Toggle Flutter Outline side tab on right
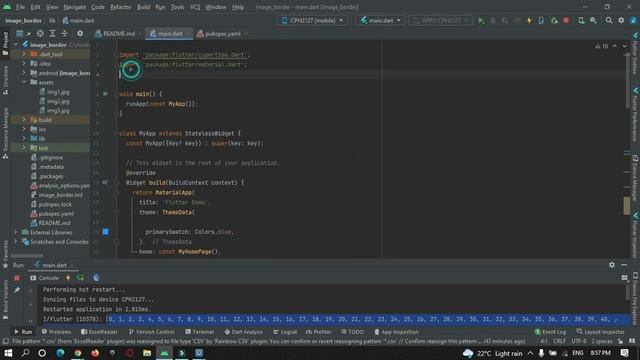640x360 pixels. (x=635, y=54)
